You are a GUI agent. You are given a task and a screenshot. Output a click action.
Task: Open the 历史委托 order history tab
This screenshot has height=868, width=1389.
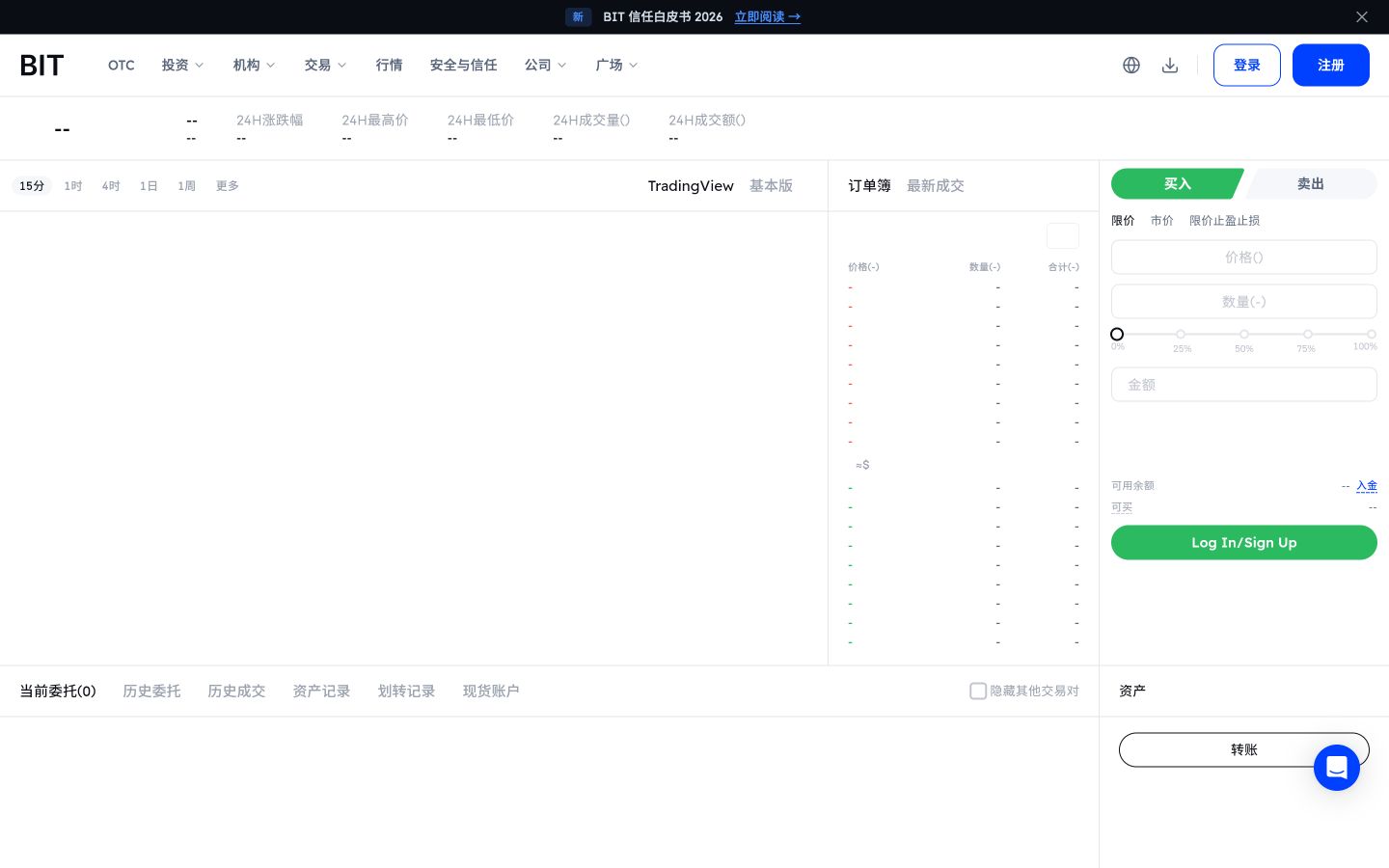pos(151,692)
